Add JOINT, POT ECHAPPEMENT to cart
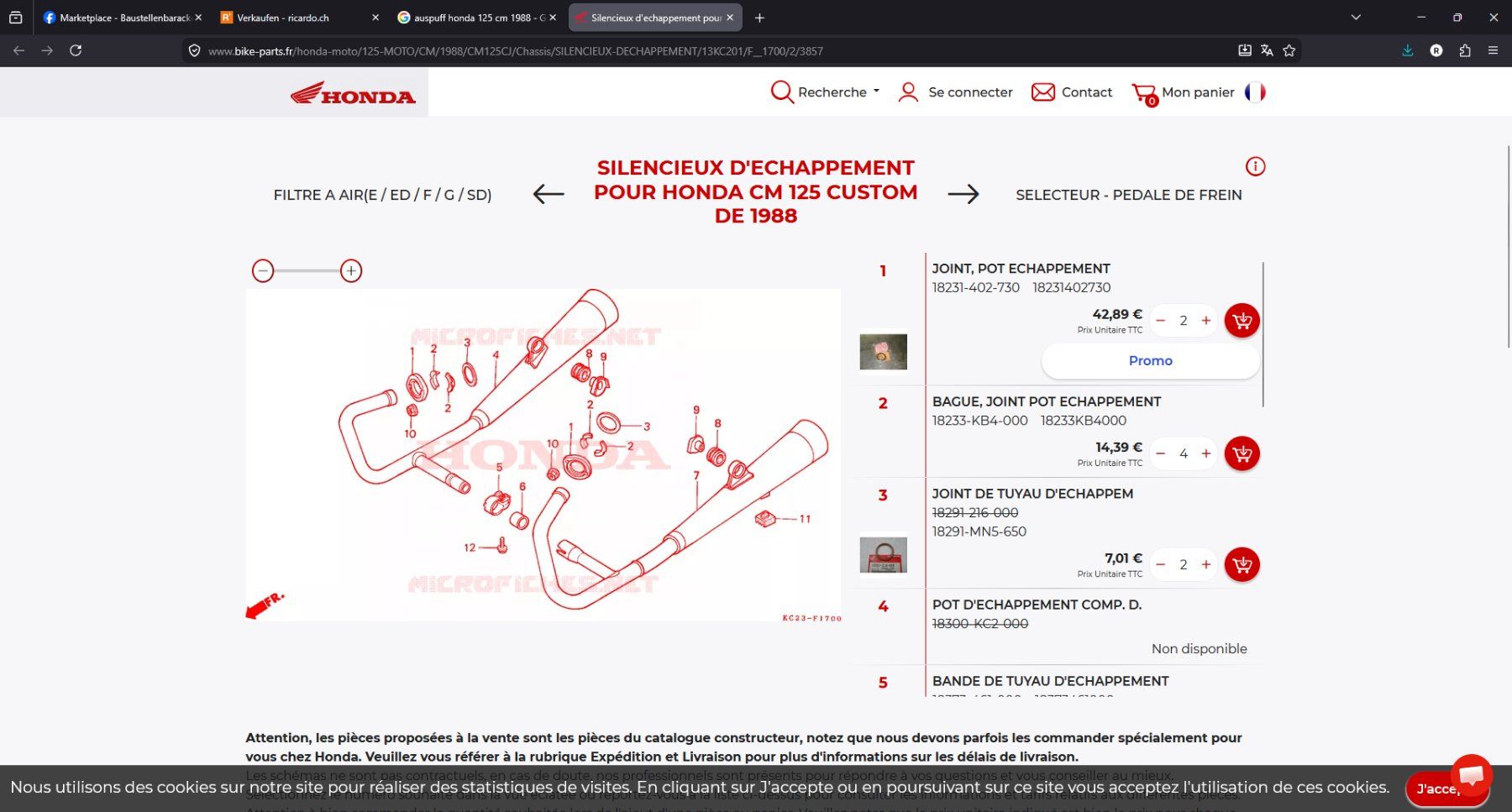Screen dimensions: 1512x812 click(x=1242, y=321)
